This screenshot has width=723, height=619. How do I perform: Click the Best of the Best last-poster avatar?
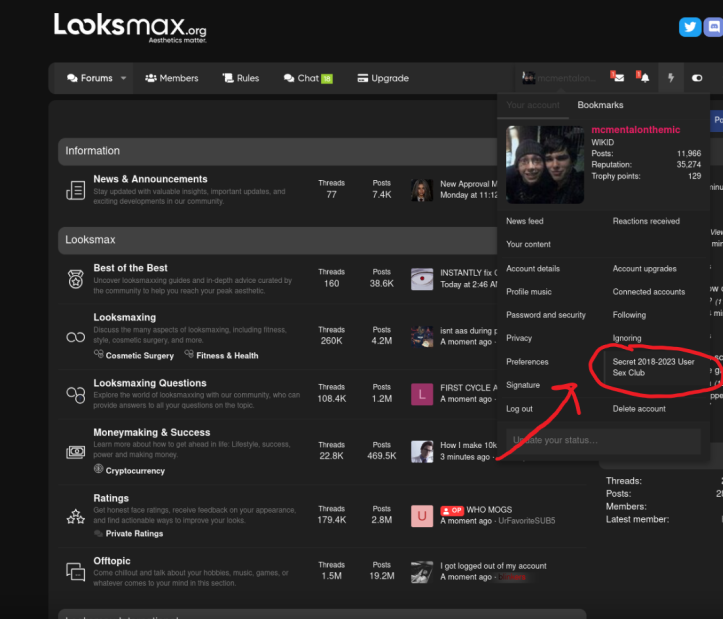pyautogui.click(x=422, y=279)
